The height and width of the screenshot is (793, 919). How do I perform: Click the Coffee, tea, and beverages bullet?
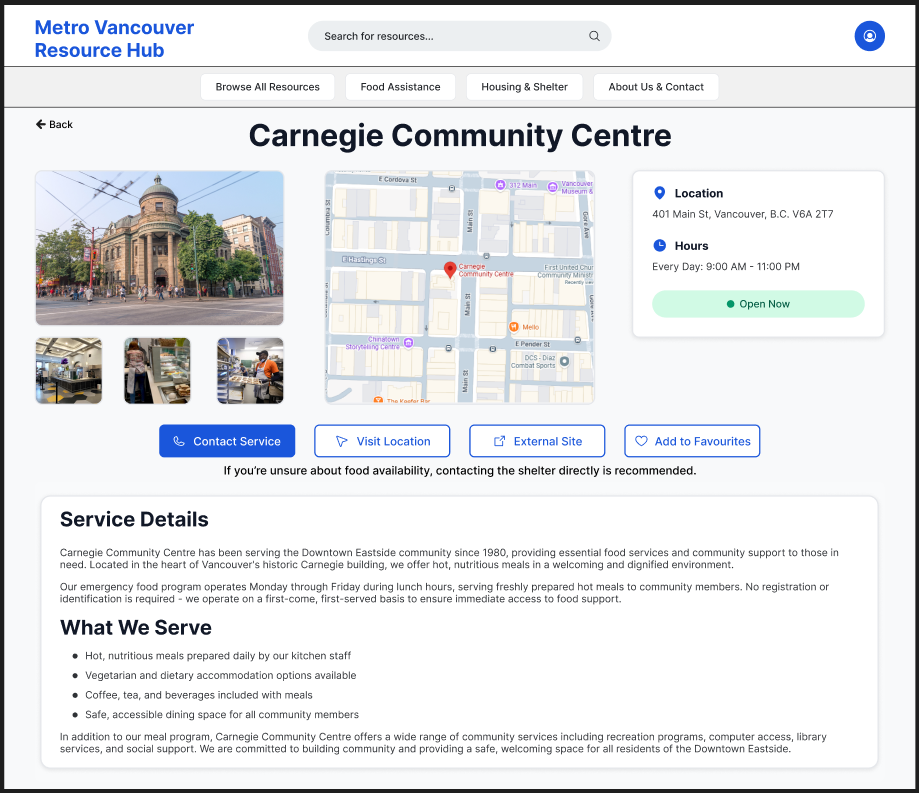[x=199, y=695]
